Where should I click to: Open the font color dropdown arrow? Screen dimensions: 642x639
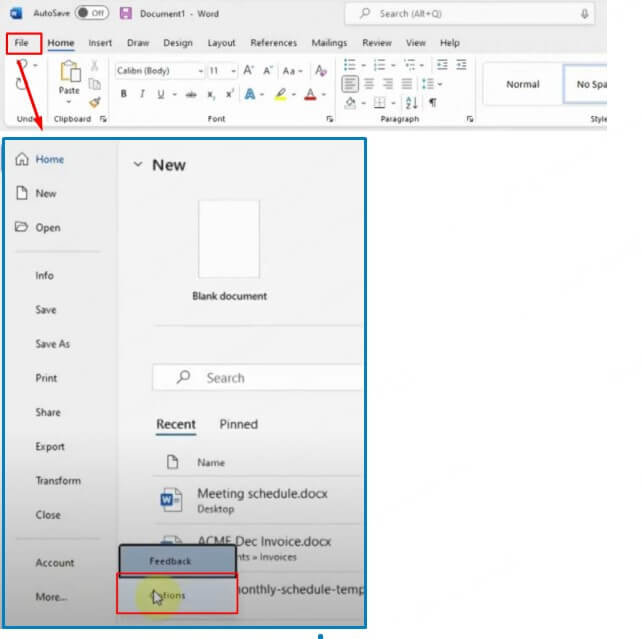tap(324, 95)
